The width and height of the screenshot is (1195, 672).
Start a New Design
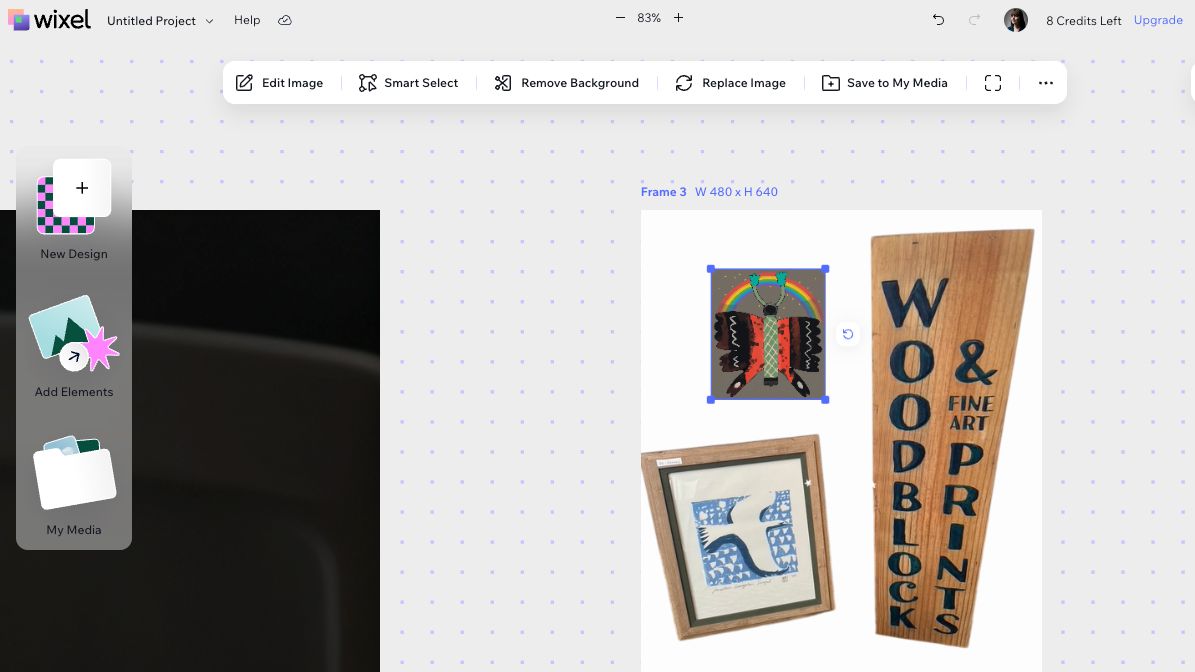pyautogui.click(x=73, y=210)
